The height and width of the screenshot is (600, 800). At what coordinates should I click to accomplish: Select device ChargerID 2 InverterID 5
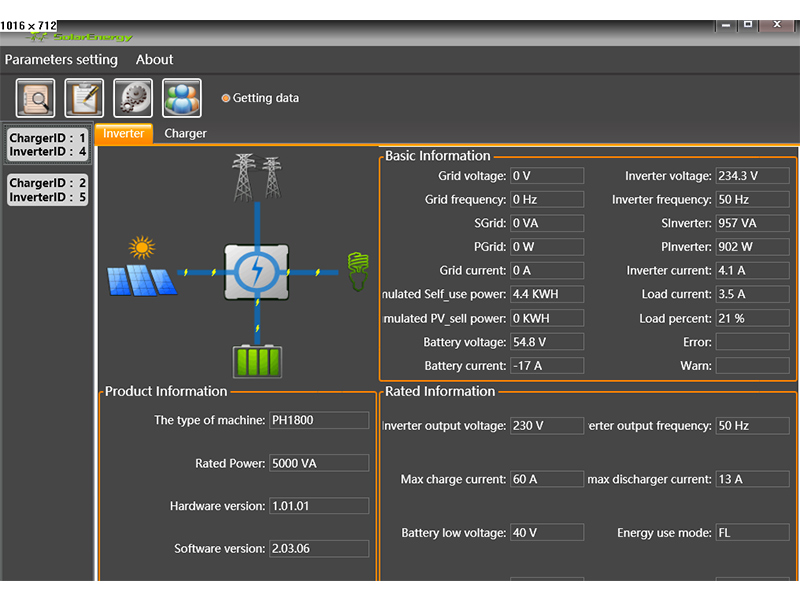48,190
